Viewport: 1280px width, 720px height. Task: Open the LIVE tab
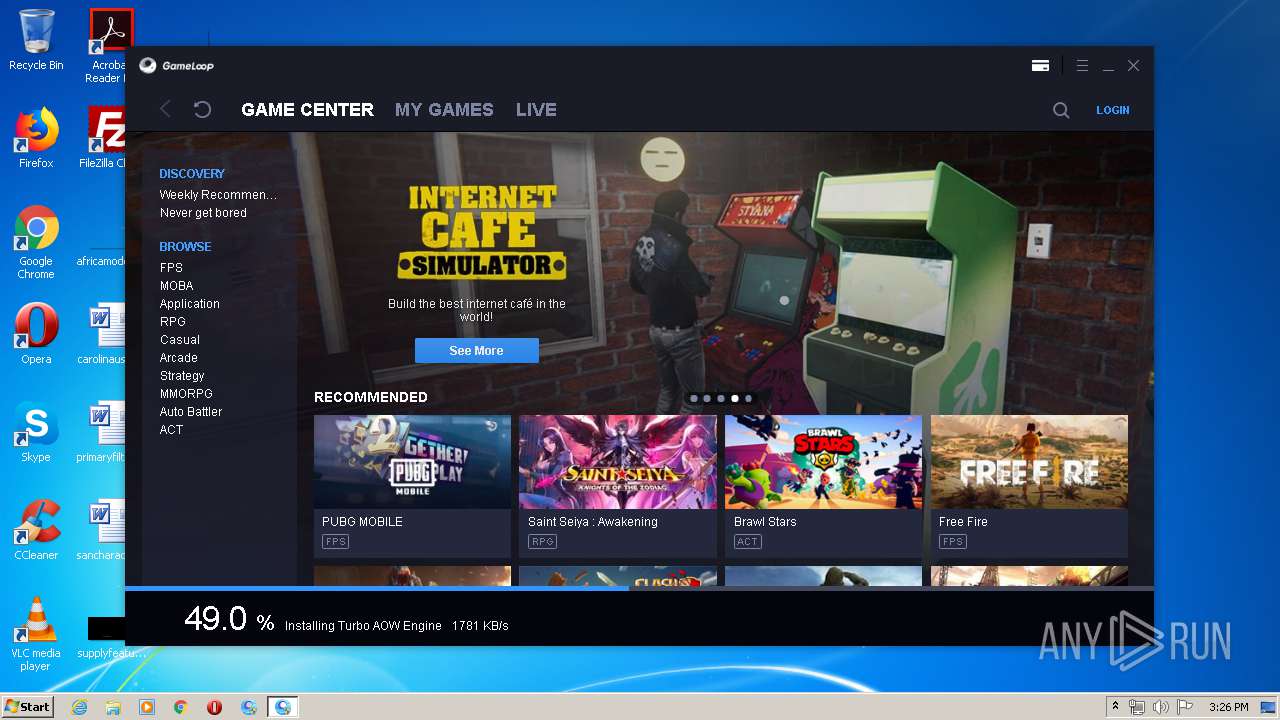point(536,109)
